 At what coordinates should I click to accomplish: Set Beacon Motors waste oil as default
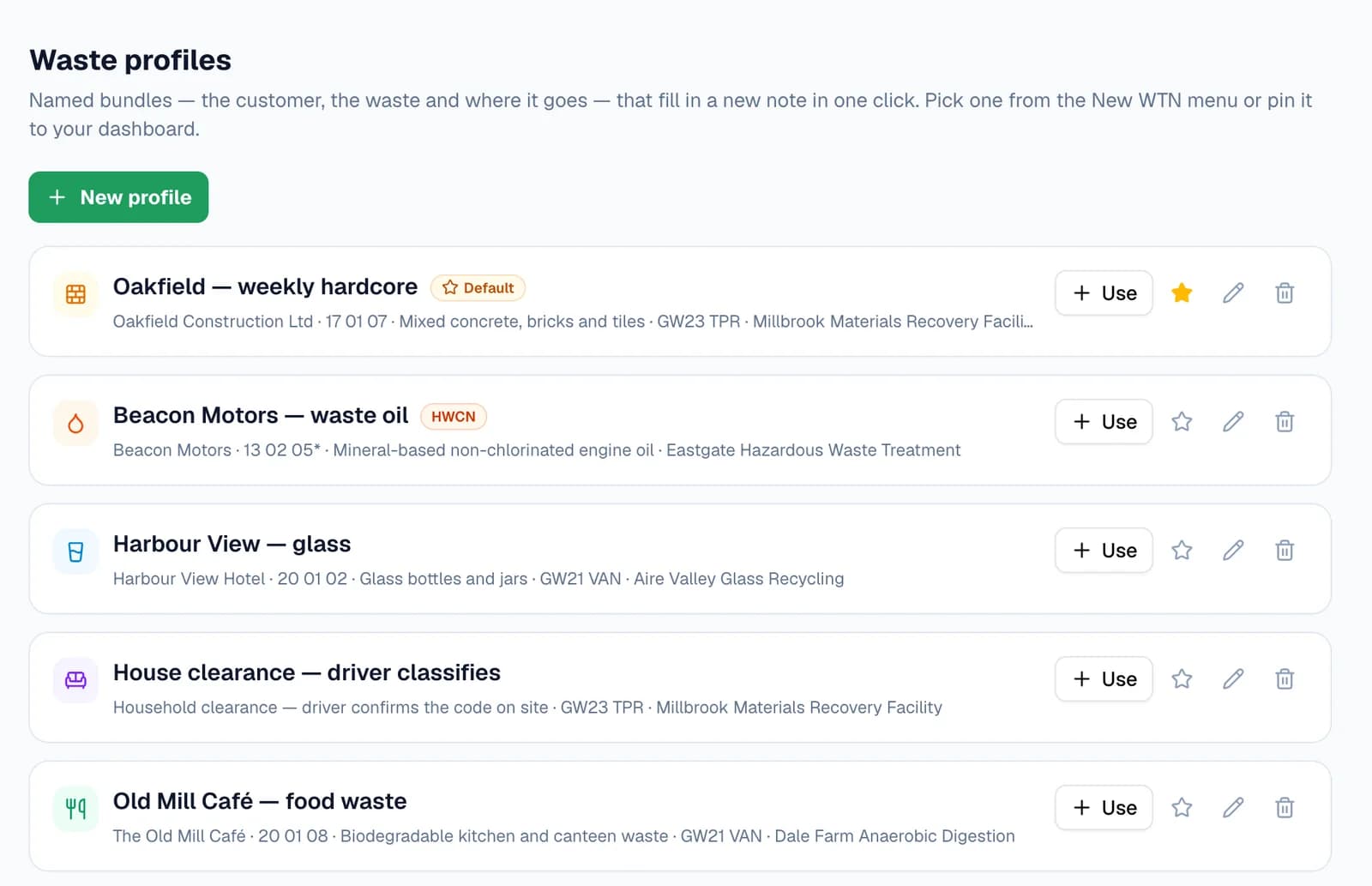click(x=1182, y=422)
